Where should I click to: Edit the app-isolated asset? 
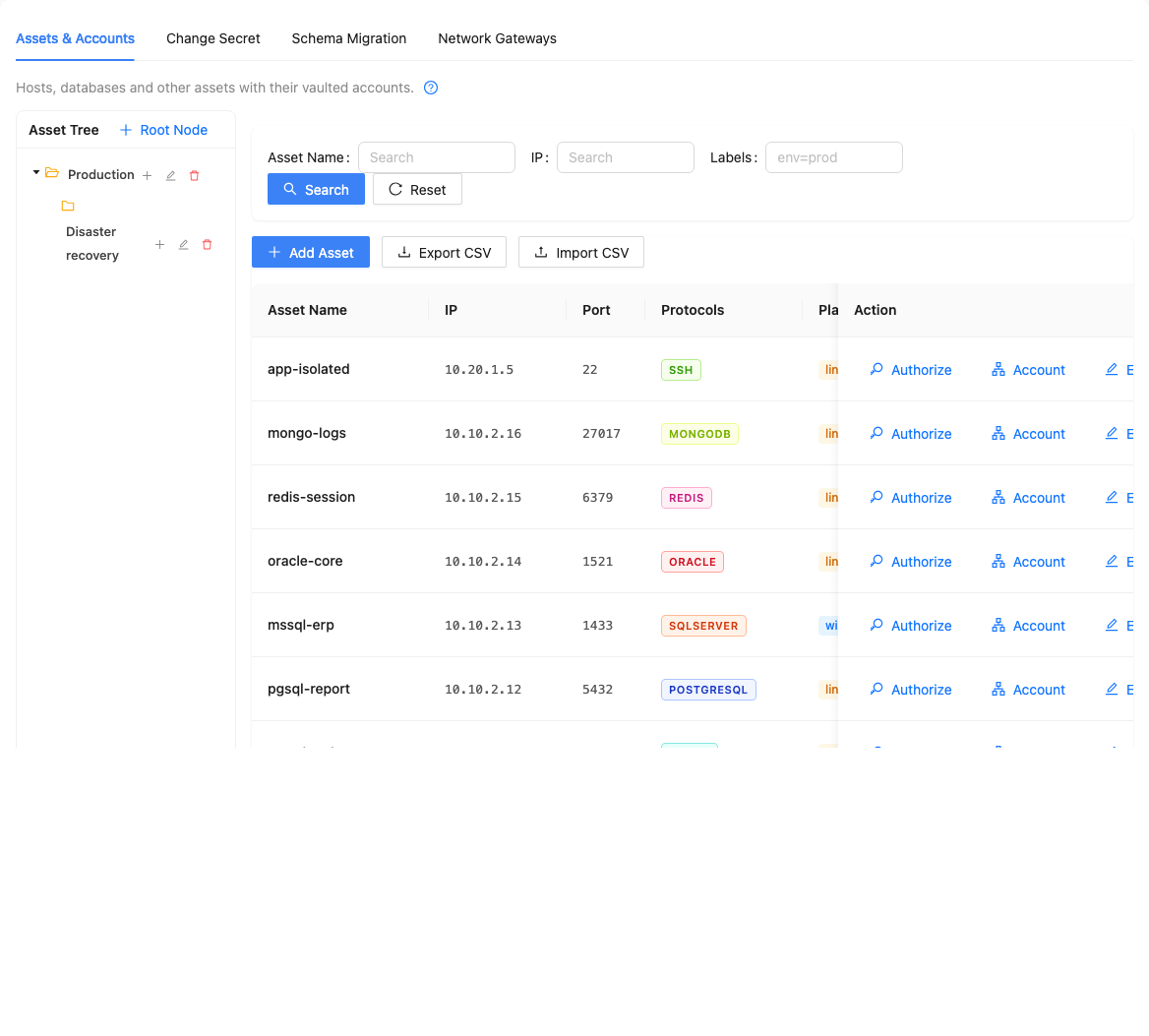coord(1119,370)
